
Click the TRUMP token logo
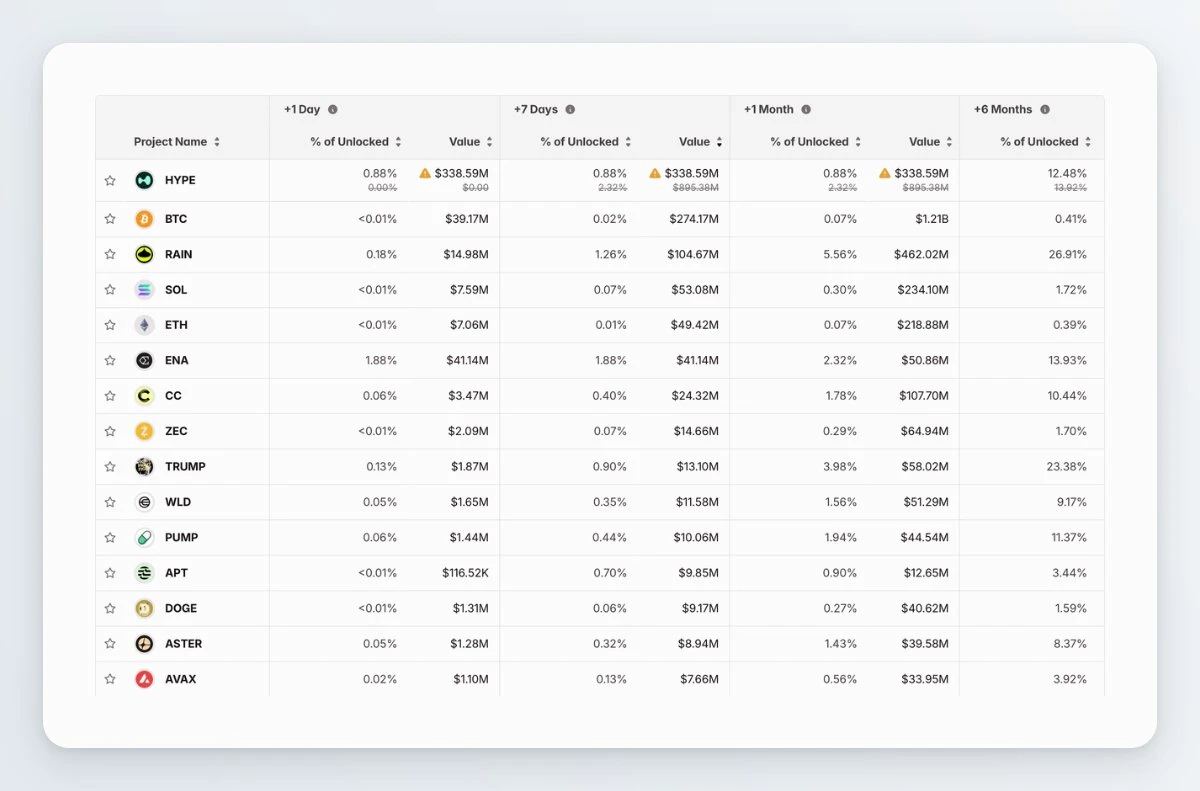pyautogui.click(x=144, y=467)
